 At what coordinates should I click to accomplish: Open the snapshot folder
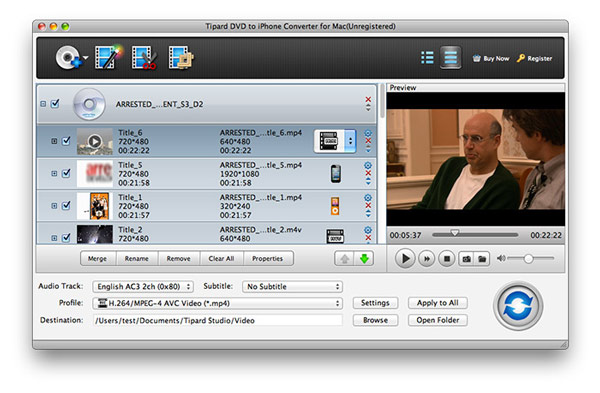coord(482,259)
